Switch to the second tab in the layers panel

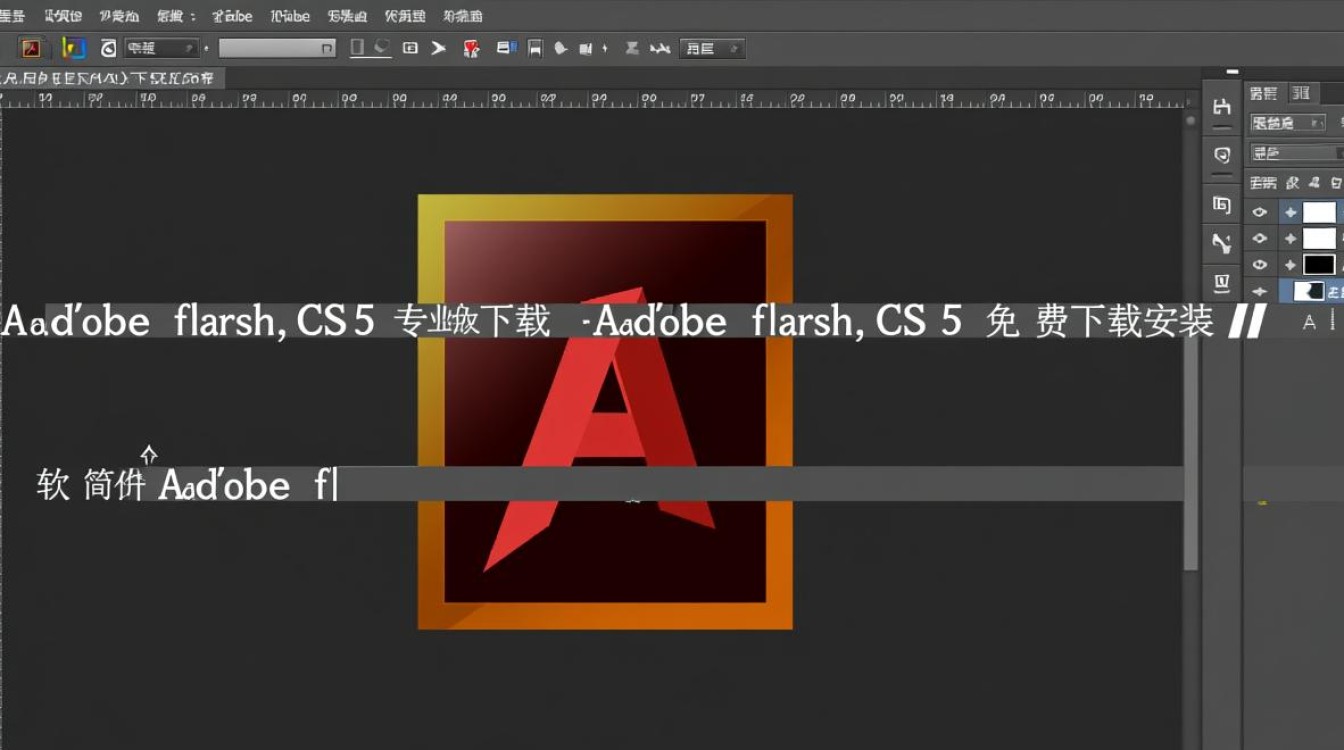[1300, 93]
